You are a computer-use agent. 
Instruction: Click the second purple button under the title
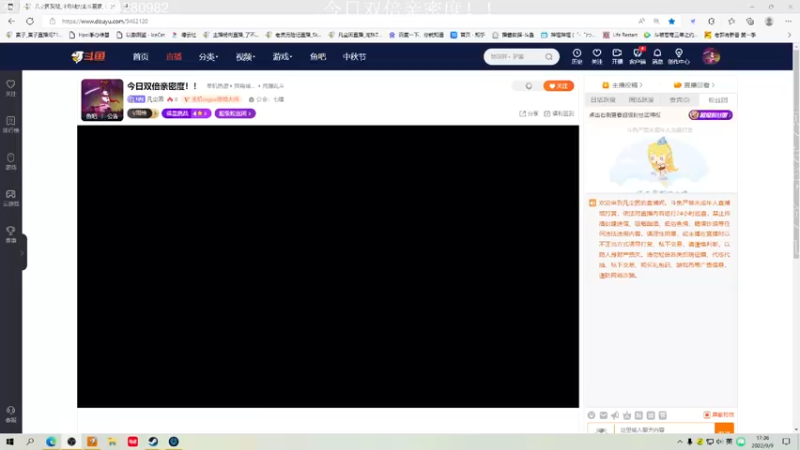(235, 113)
